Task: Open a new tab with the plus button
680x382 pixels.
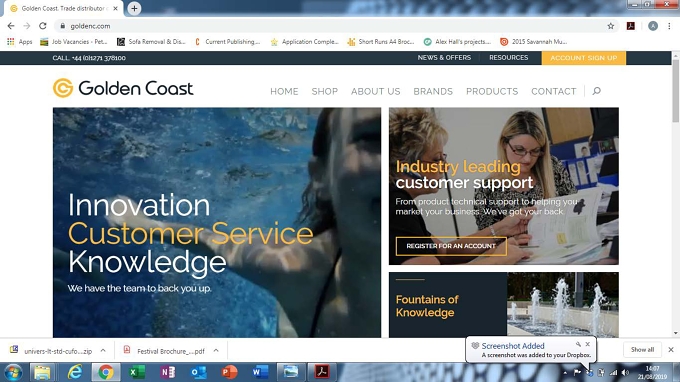Action: tap(134, 8)
